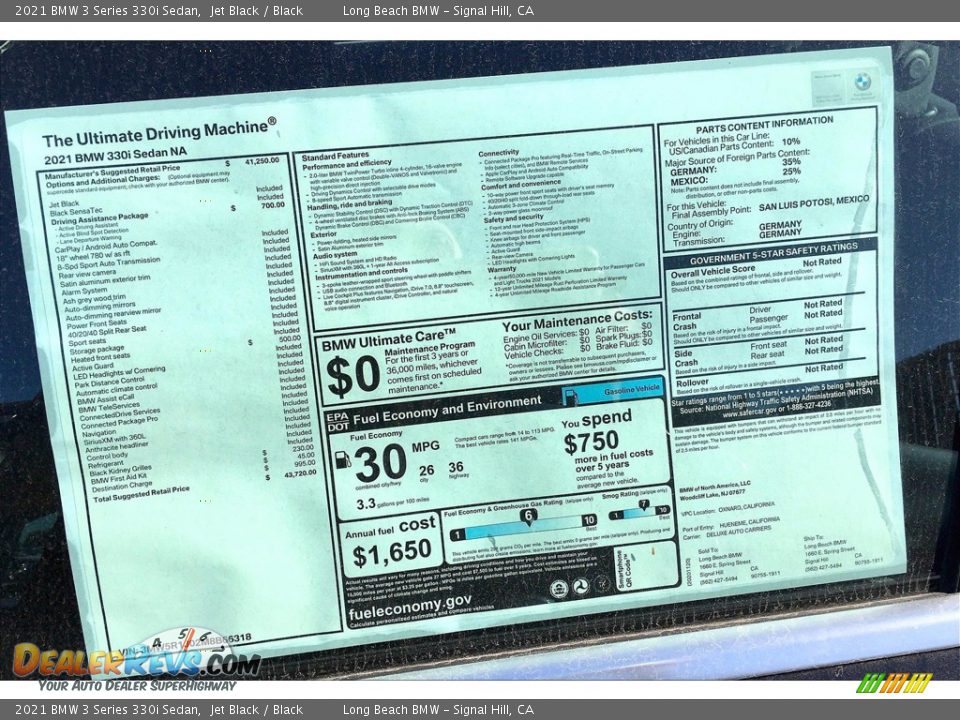Image resolution: width=960 pixels, height=720 pixels.
Task: Click the Connectivity section heading
Action: coord(498,153)
